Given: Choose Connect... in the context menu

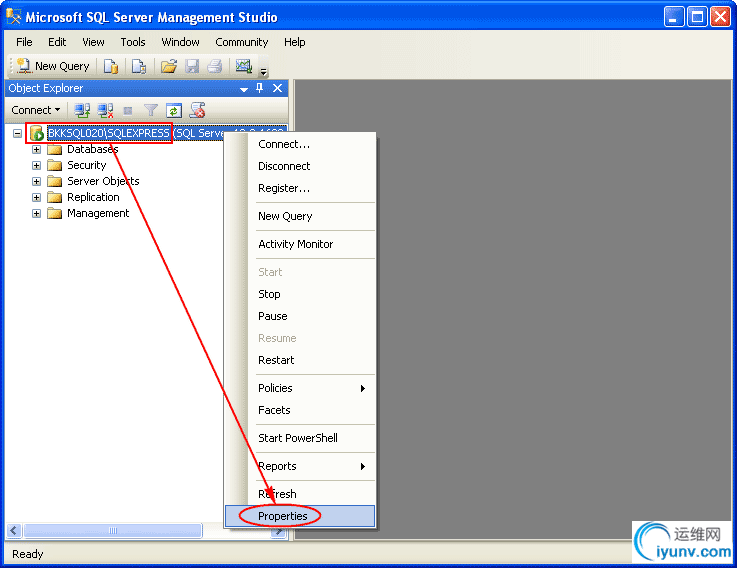Looking at the screenshot, I should tap(300, 144).
